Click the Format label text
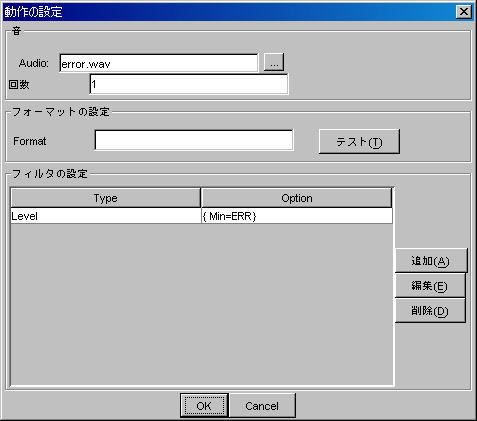The image size is (477, 421). (30, 141)
